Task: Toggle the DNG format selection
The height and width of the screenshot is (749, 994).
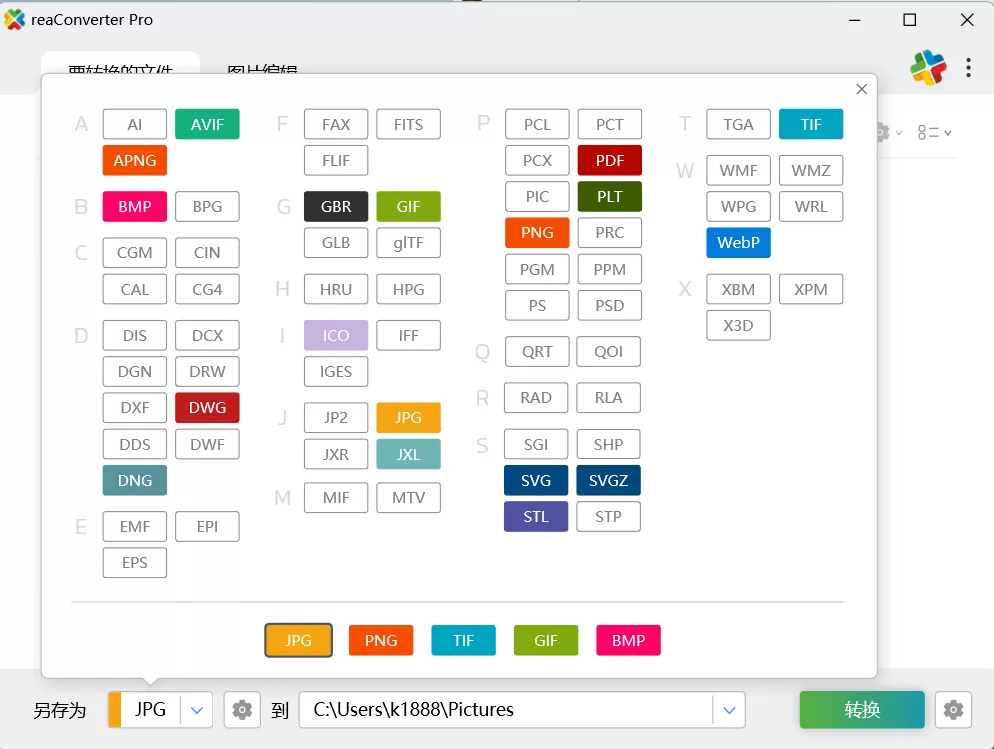Action: (x=134, y=480)
